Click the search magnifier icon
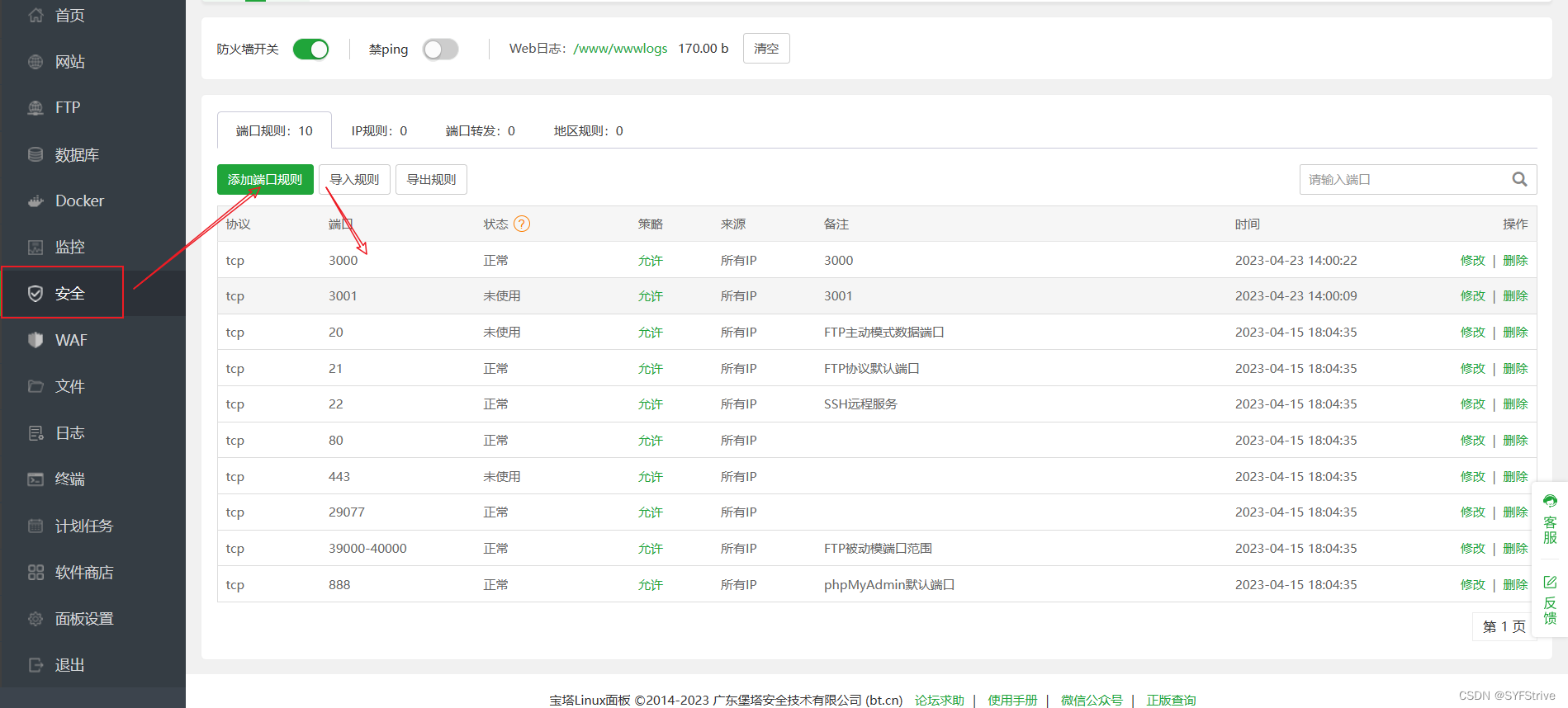Screen dimensions: 1568x708 [x=1519, y=179]
